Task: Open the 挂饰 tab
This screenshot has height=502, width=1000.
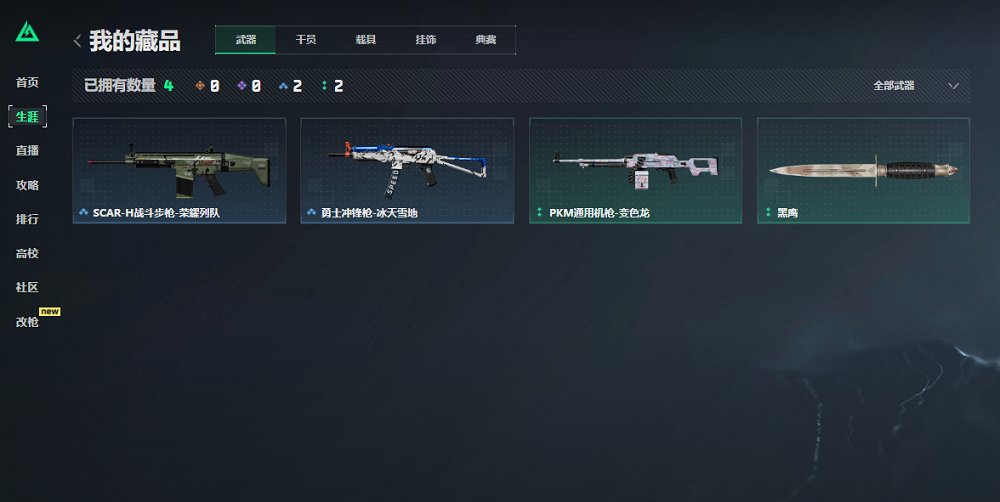Action: pos(425,40)
